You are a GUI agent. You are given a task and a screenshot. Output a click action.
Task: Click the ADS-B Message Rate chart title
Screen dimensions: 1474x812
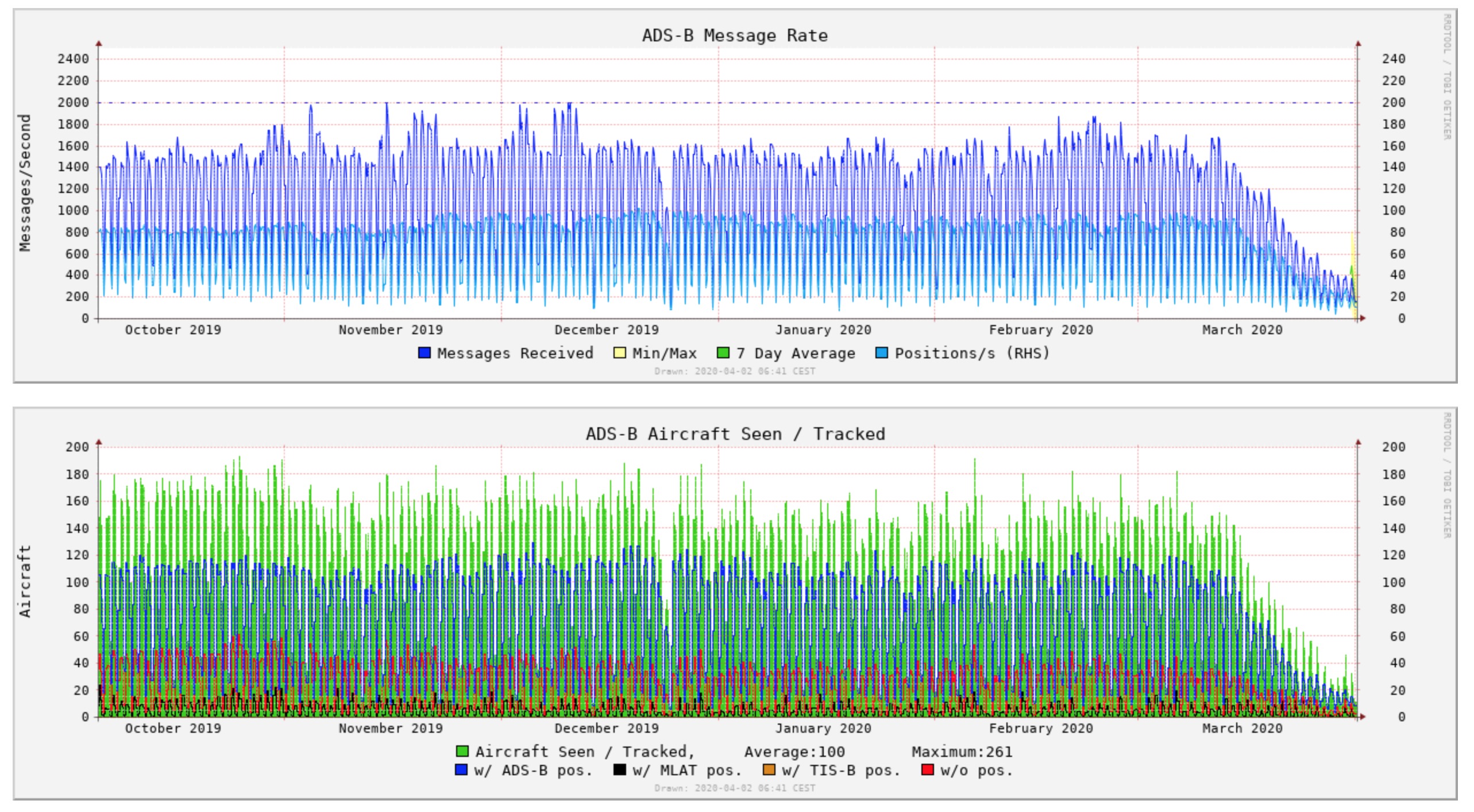pos(735,36)
